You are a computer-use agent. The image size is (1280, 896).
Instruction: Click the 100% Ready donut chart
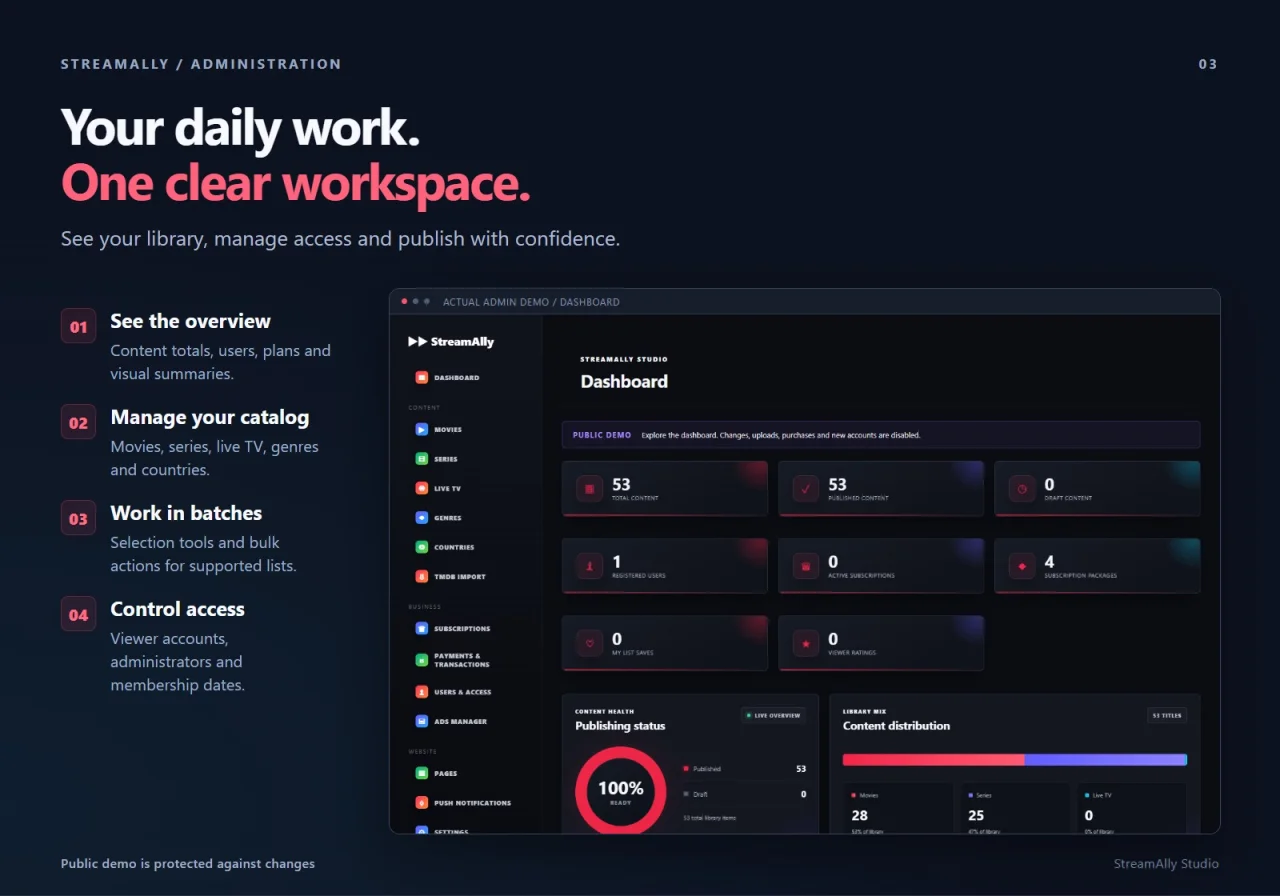[620, 791]
